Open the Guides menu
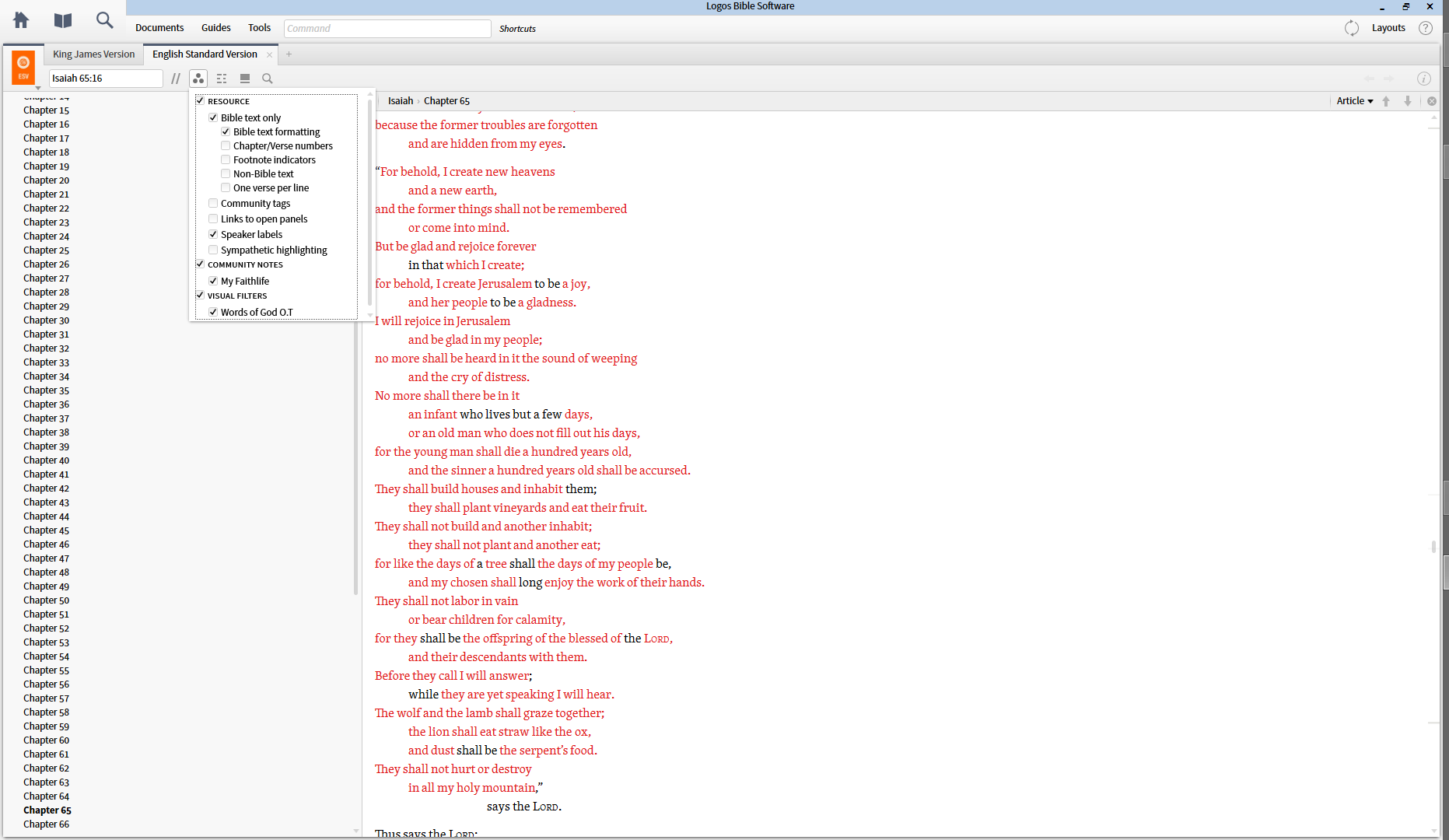Image resolution: width=1449 pixels, height=840 pixels. tap(216, 28)
